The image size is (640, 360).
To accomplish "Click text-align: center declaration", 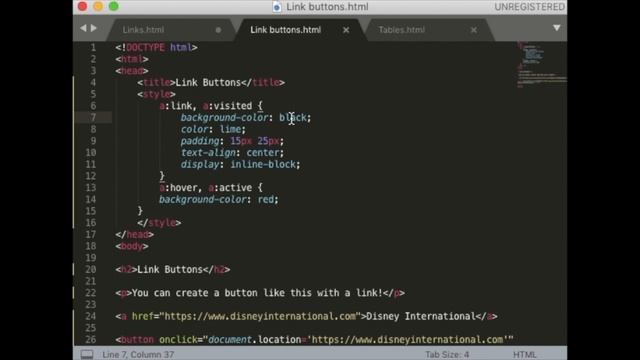I will (x=232, y=153).
